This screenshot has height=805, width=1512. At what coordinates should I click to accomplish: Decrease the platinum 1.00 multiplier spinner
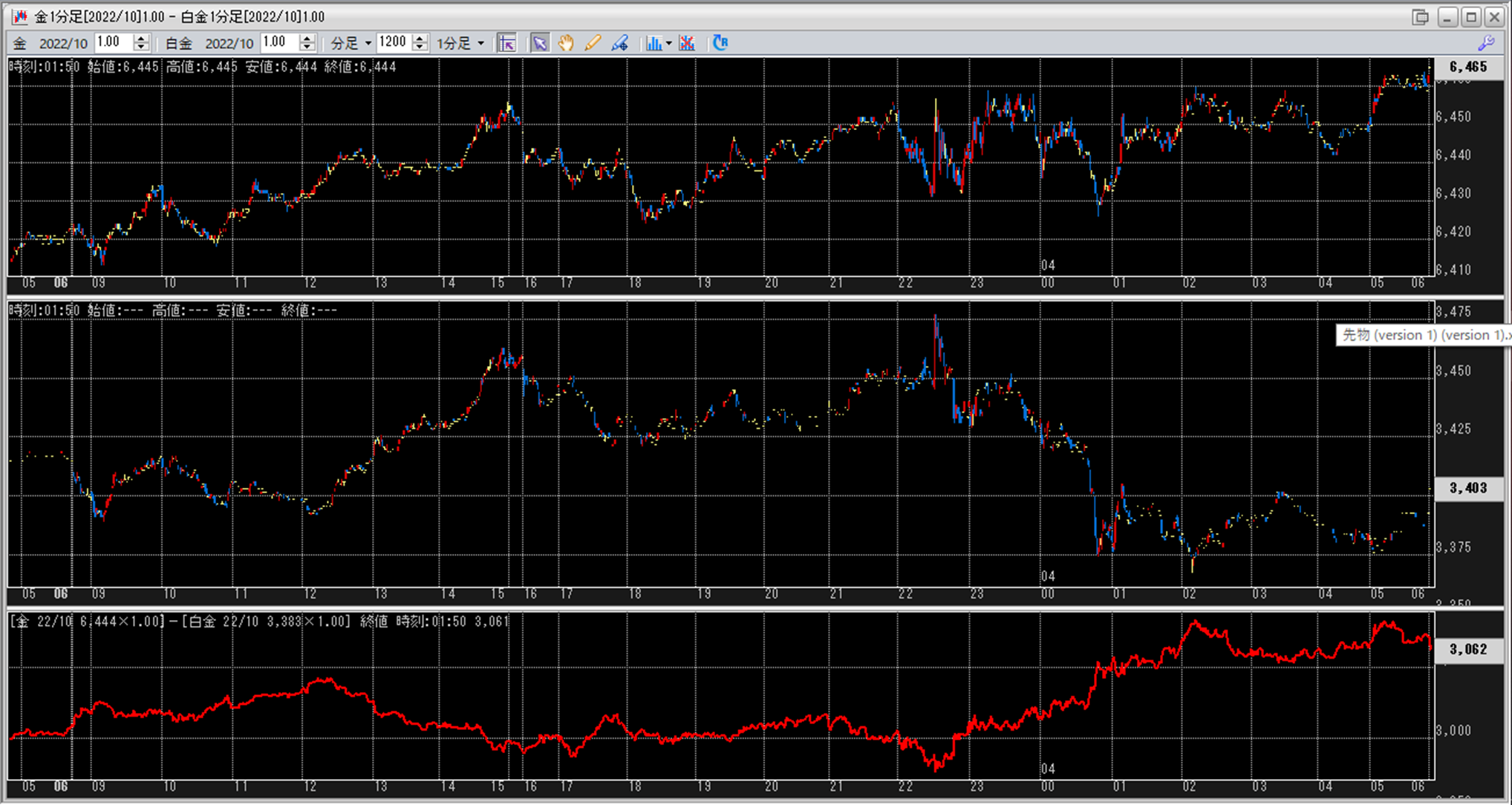[x=307, y=48]
